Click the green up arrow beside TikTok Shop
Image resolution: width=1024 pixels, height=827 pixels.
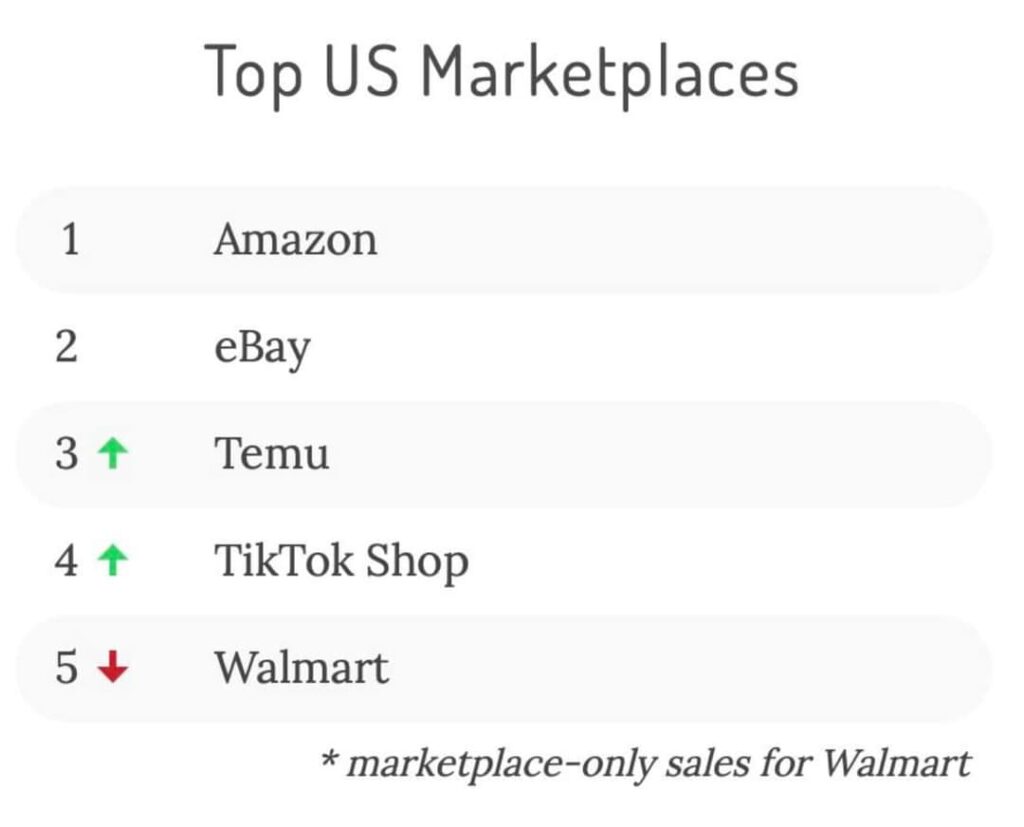point(112,560)
